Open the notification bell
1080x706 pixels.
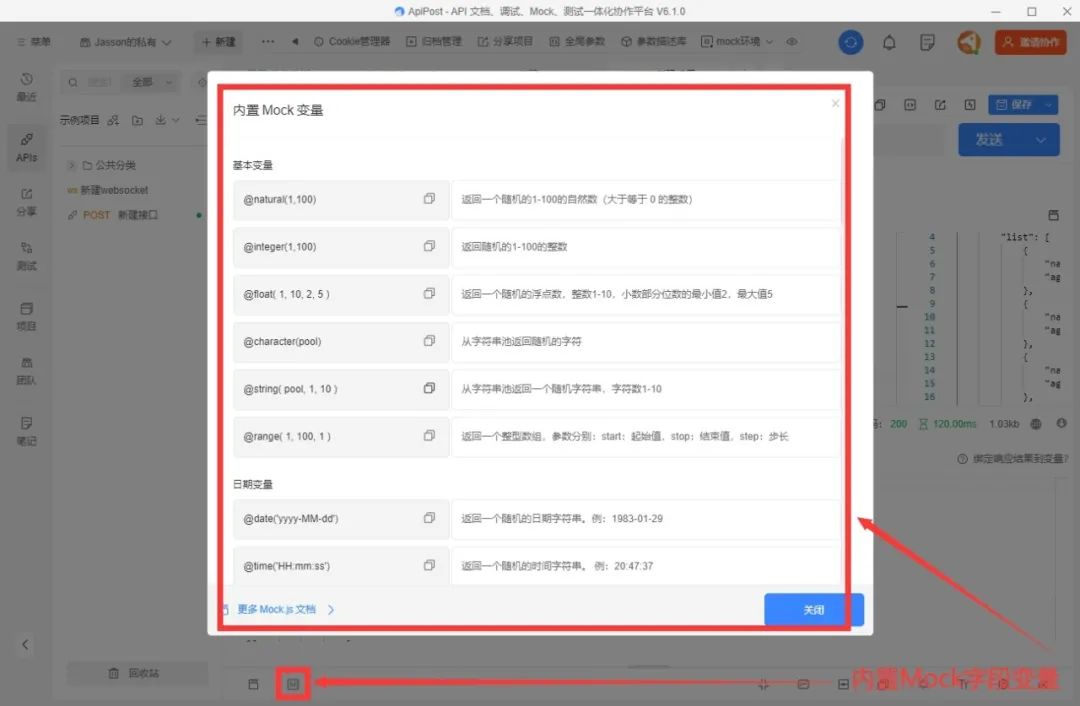click(x=889, y=42)
